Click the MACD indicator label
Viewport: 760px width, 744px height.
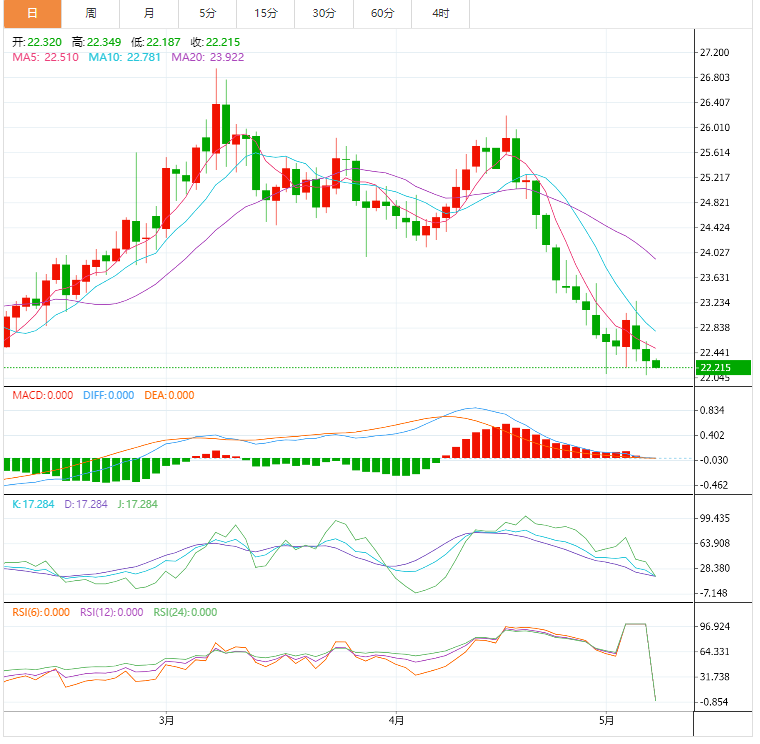[x=42, y=395]
